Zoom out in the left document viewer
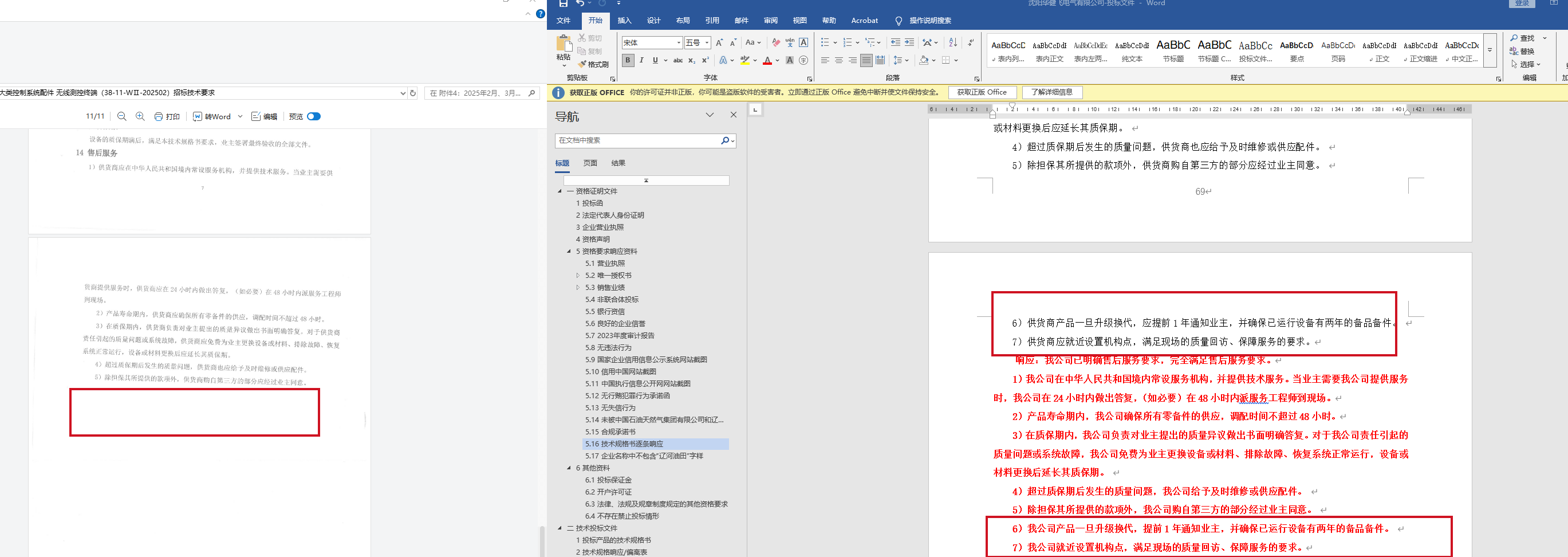The image size is (1568, 557). [x=122, y=116]
